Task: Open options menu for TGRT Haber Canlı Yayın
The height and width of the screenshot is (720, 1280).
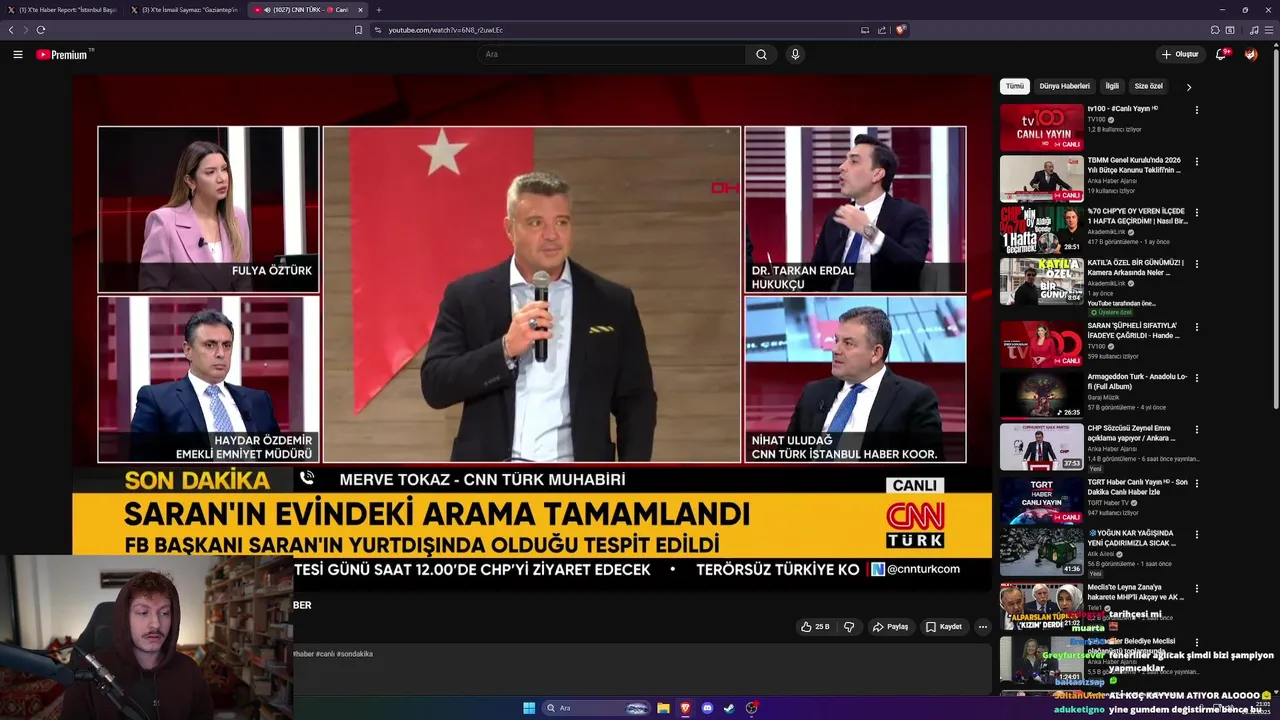Action: coord(1196,483)
